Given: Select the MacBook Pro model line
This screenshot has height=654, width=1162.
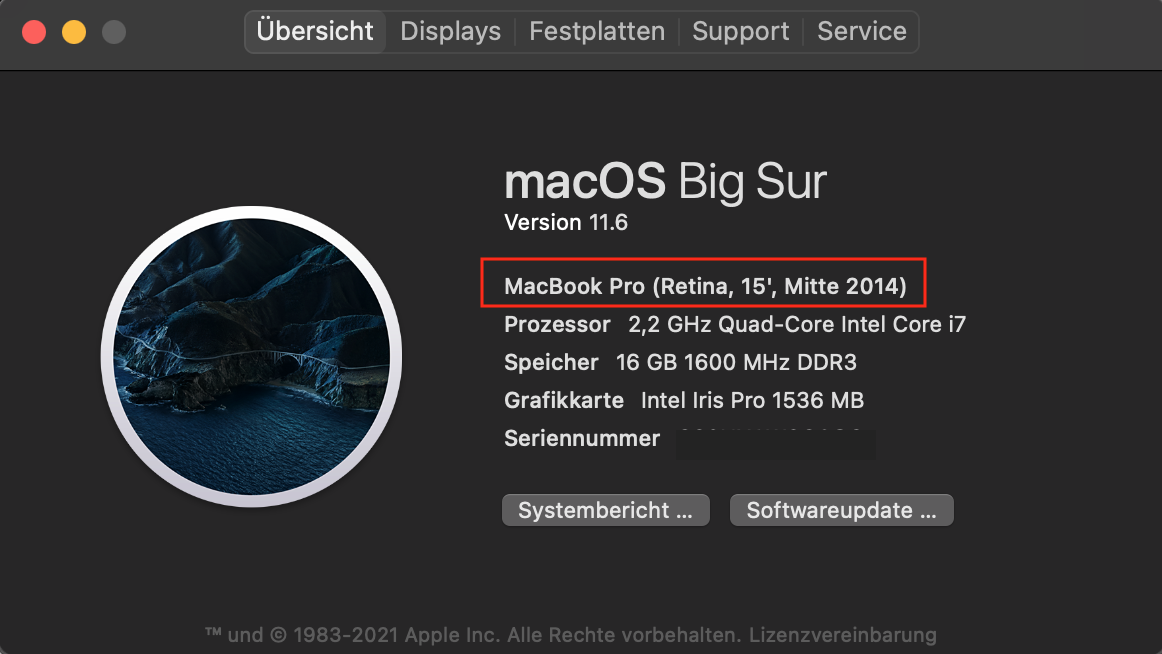Looking at the screenshot, I should [705, 287].
